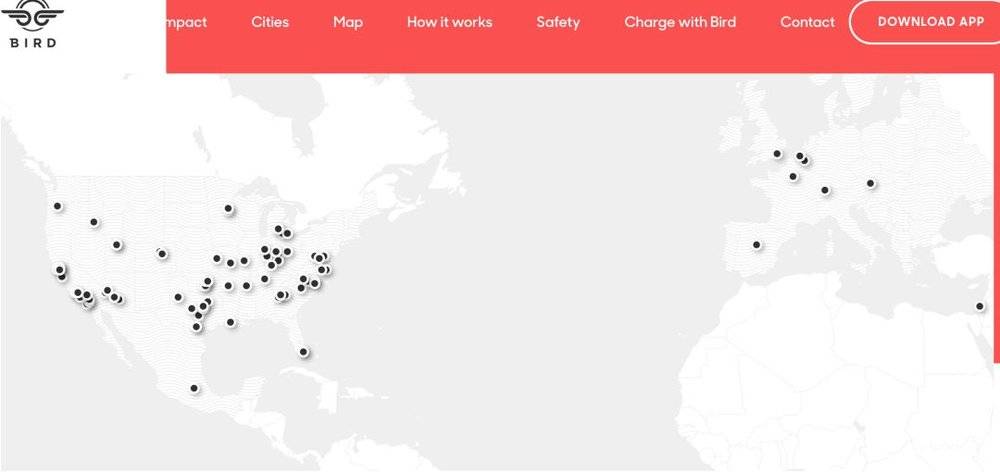Viewport: 1000px width, 472px height.
Task: Select the Utah marker near Salt Lake City
Action: 117,244
